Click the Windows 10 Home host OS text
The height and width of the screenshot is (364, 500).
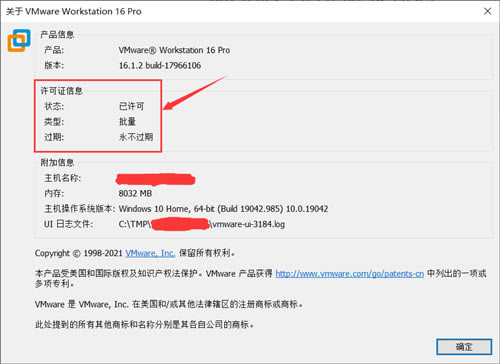[x=223, y=209]
